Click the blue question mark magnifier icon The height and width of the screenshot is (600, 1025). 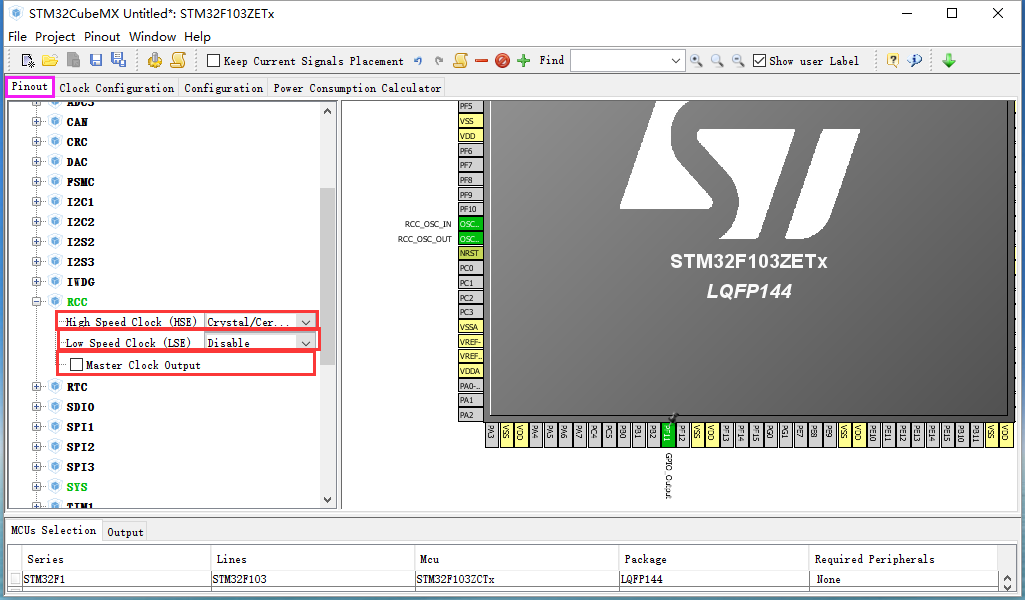pos(915,60)
